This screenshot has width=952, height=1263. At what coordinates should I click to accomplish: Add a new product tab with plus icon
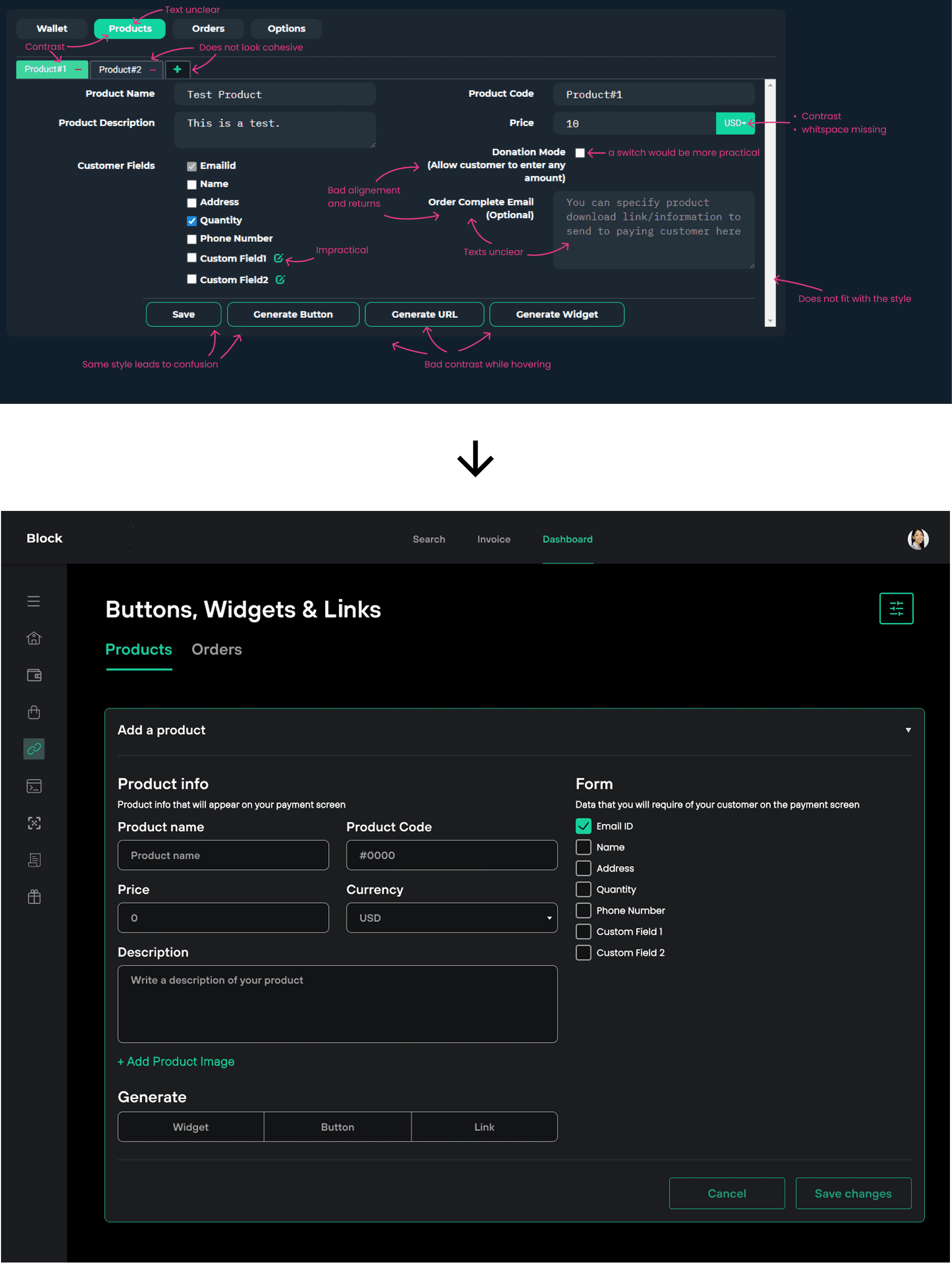pos(177,69)
